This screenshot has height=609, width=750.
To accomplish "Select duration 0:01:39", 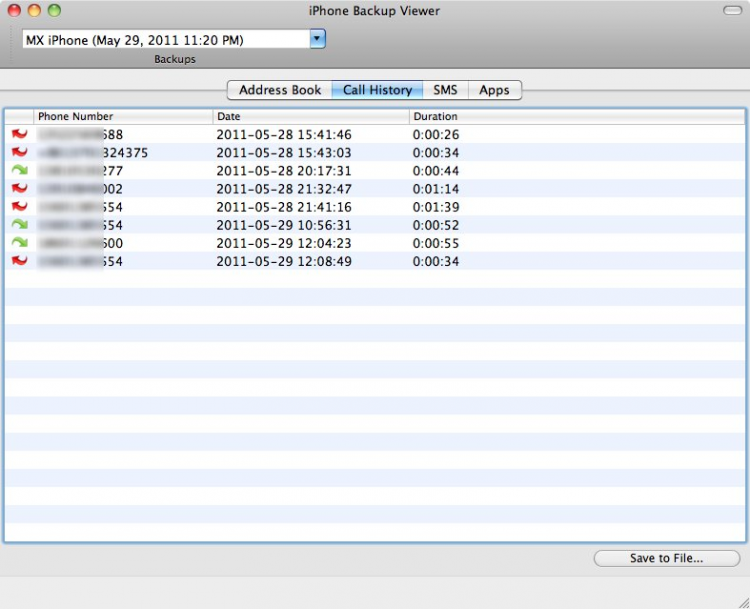I will 436,207.
